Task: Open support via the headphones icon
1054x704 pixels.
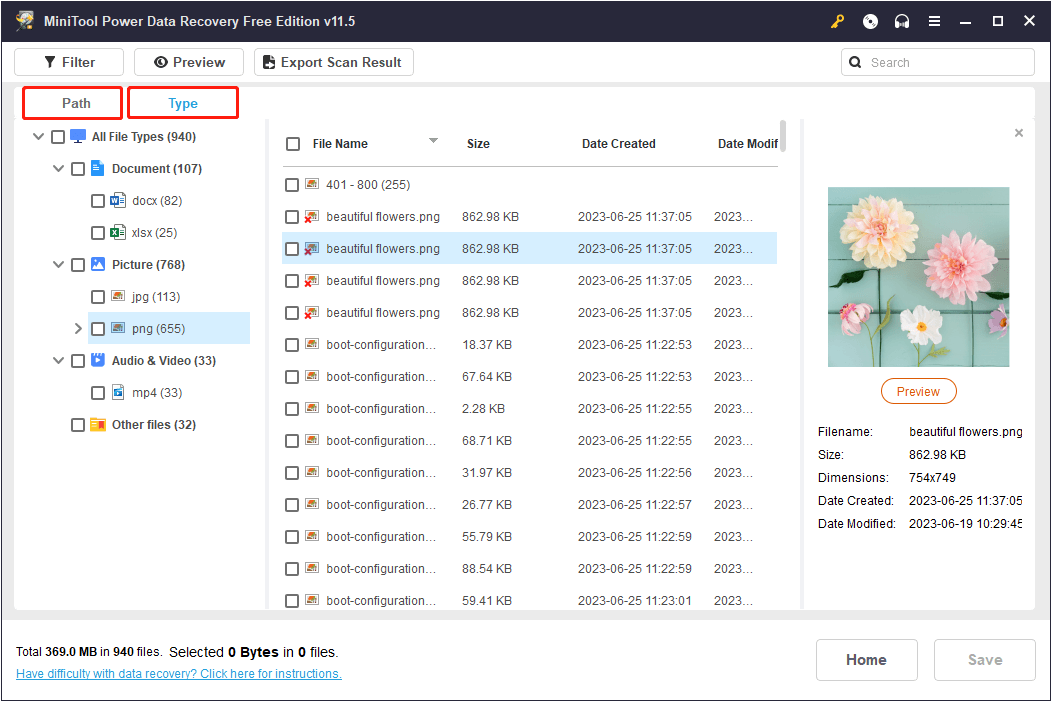Action: pyautogui.click(x=902, y=21)
